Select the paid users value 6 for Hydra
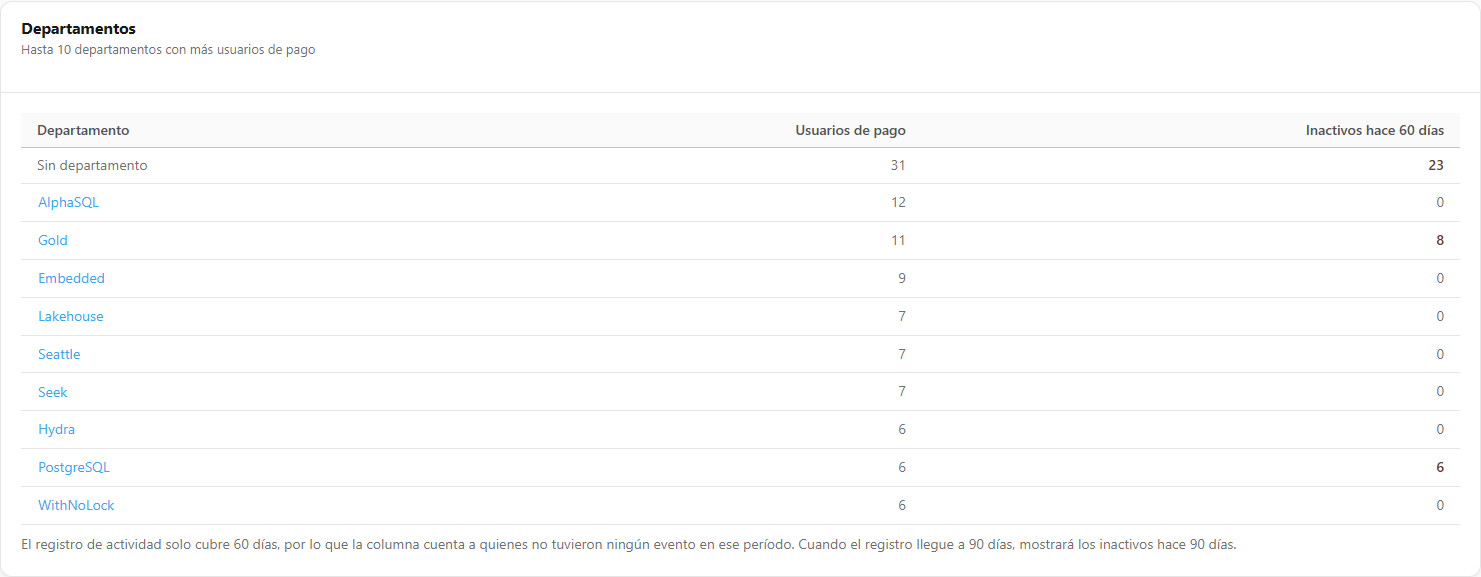Screen dimensions: 1481x577 click(902, 429)
